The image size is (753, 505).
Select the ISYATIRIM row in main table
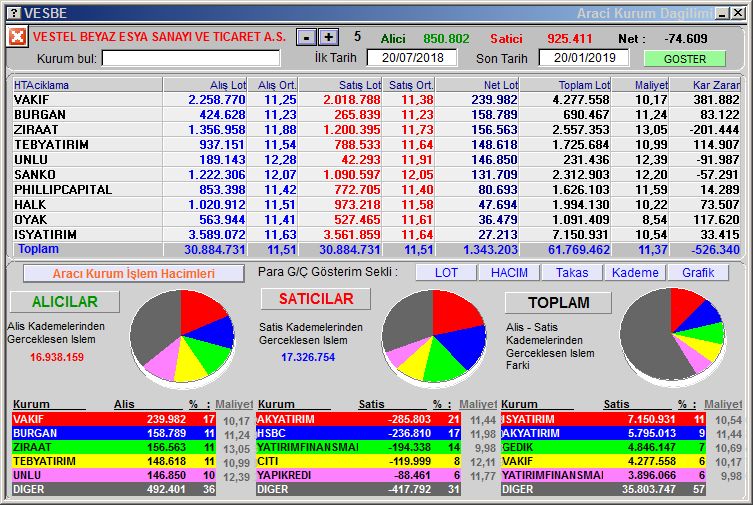tap(376, 235)
